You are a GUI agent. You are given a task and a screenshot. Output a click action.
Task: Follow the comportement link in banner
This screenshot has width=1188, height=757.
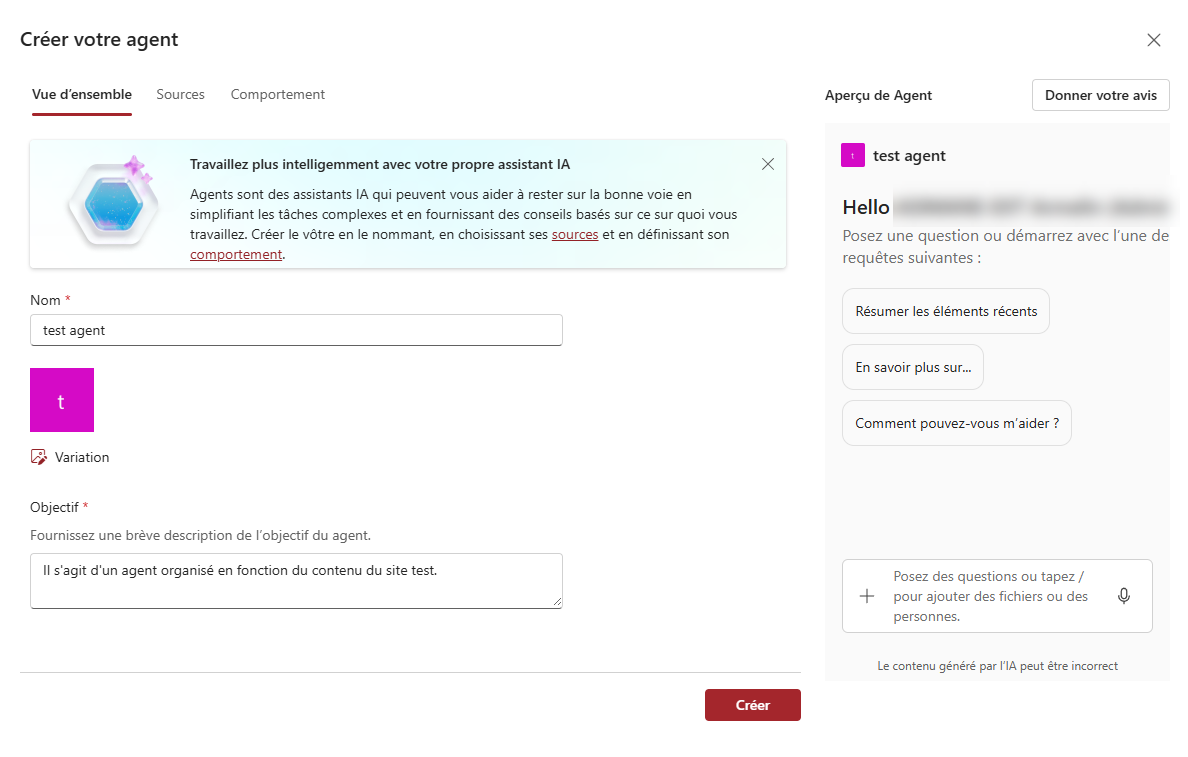236,255
